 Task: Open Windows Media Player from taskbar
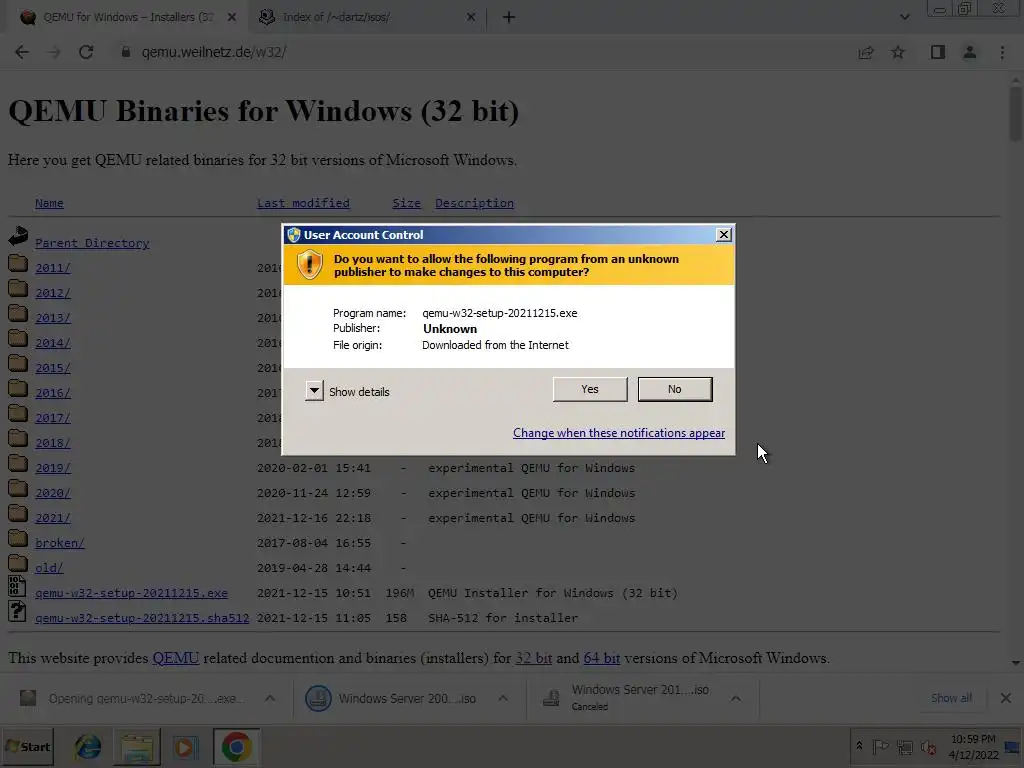click(185, 746)
